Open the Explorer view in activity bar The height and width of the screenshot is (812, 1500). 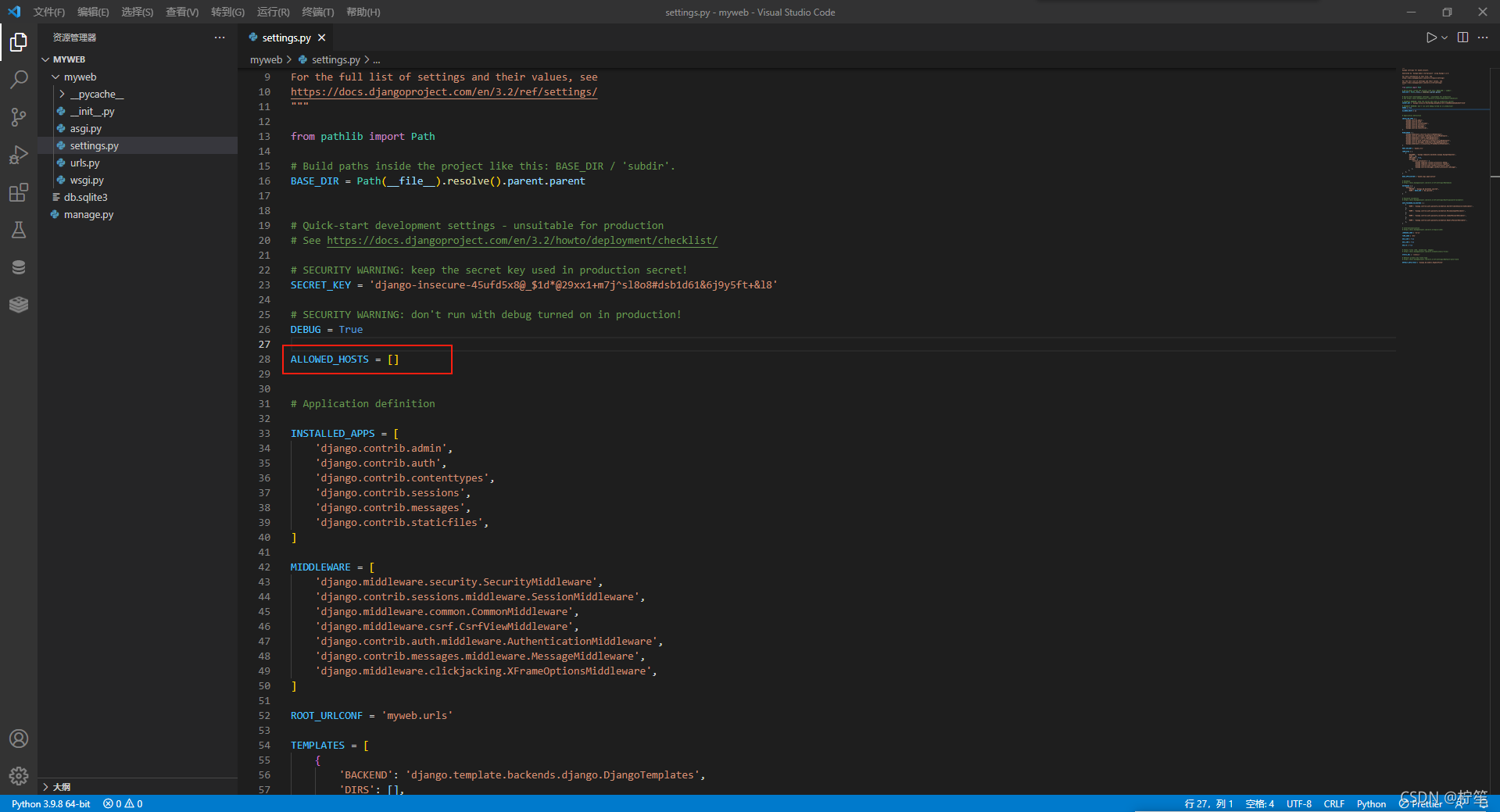[19, 42]
